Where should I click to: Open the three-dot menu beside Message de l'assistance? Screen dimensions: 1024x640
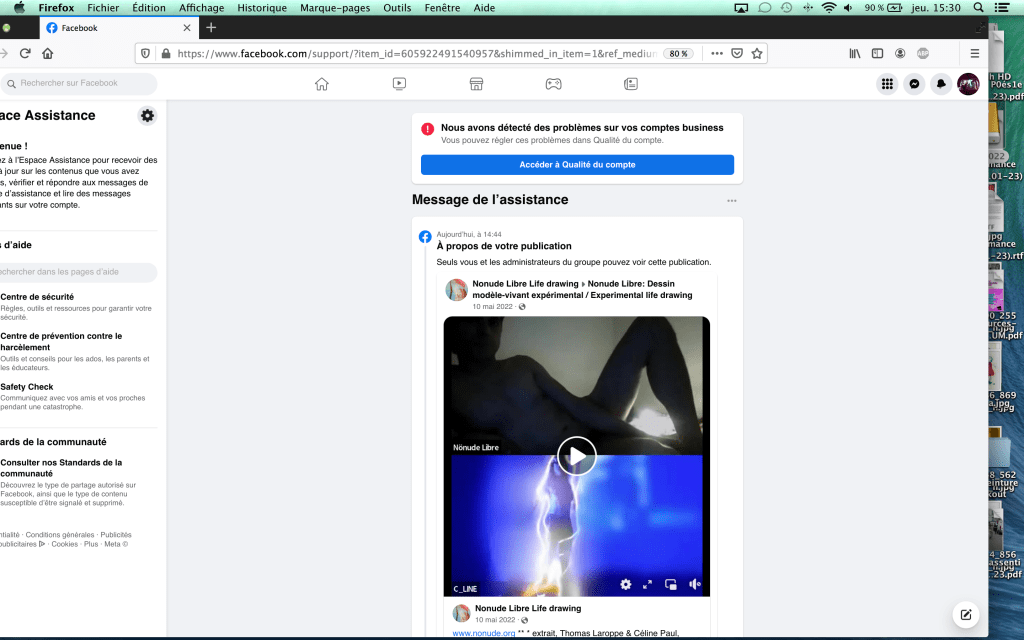click(x=732, y=201)
